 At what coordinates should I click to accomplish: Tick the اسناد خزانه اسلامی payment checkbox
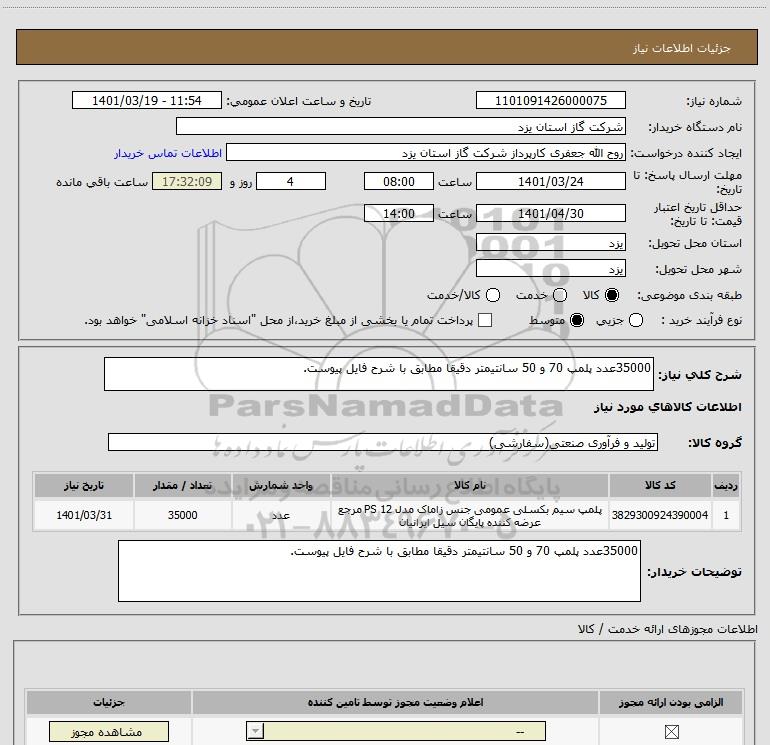485,320
